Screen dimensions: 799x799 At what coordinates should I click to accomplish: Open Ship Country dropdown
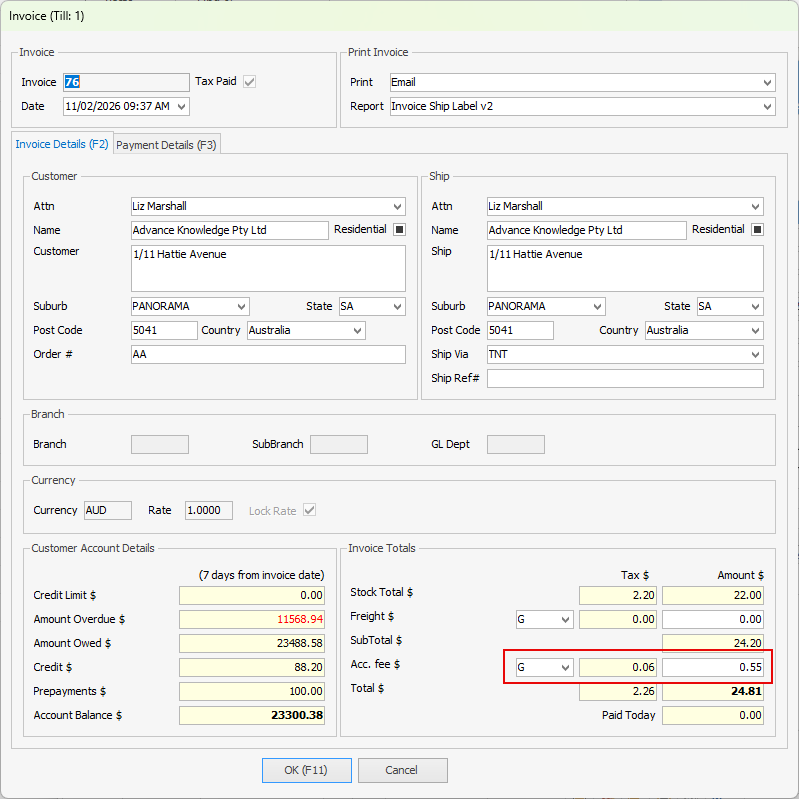click(x=755, y=330)
